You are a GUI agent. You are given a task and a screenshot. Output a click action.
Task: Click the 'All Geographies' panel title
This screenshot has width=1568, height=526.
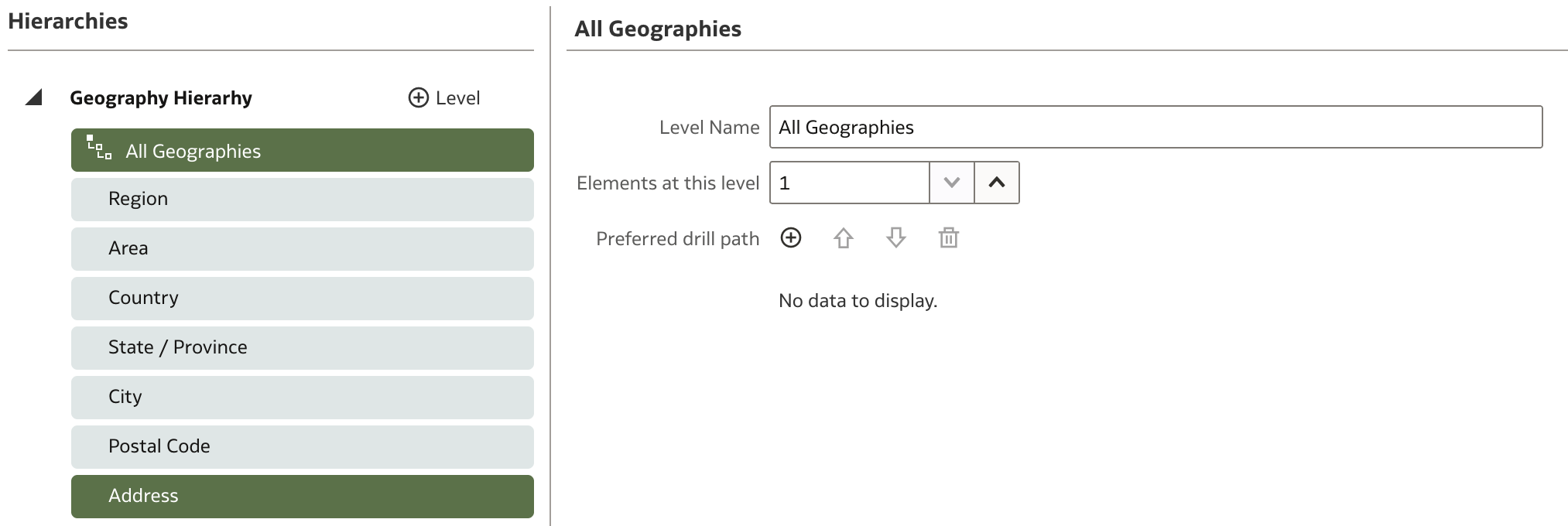point(658,29)
